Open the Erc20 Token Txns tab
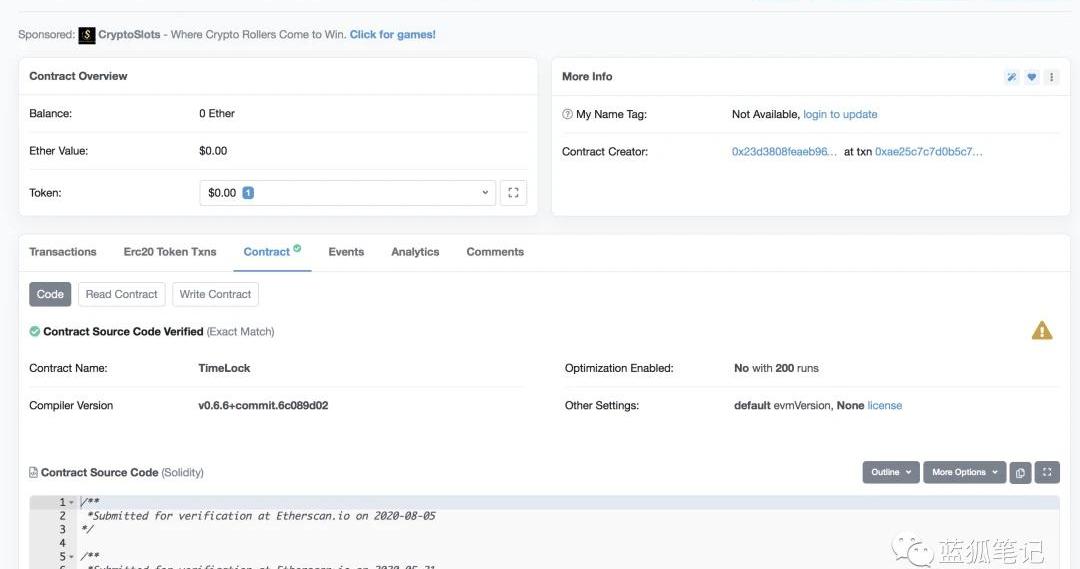 (170, 252)
